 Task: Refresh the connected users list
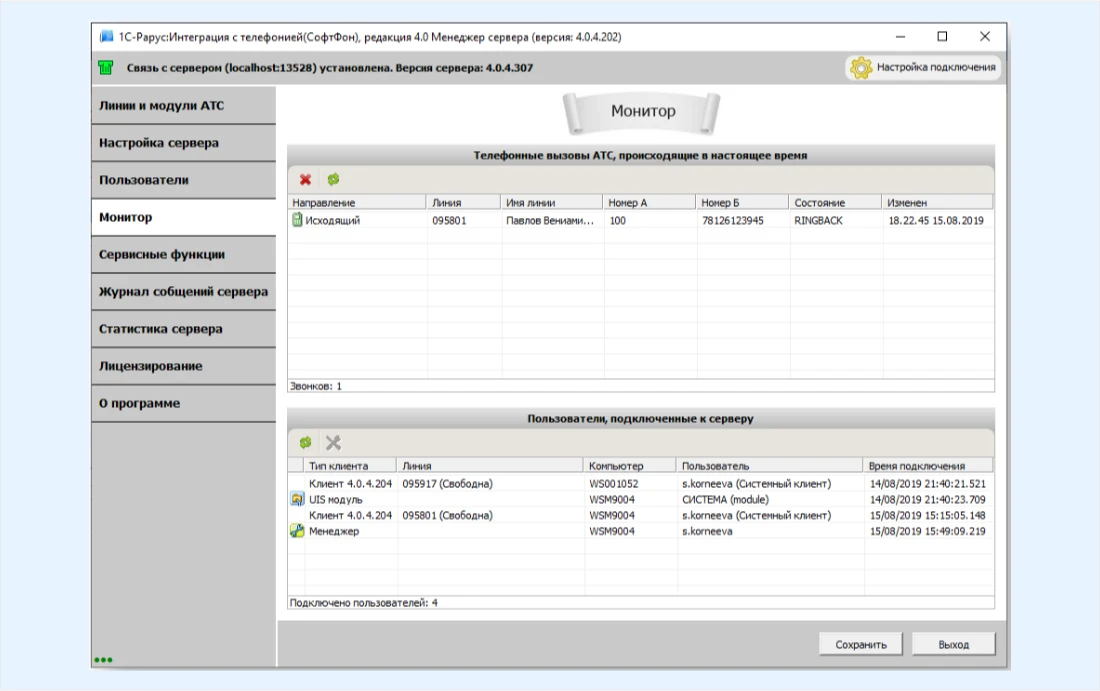pyautogui.click(x=305, y=443)
